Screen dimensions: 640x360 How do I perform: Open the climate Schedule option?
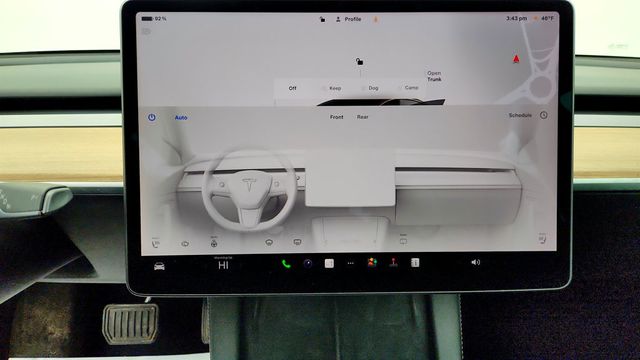pyautogui.click(x=520, y=116)
